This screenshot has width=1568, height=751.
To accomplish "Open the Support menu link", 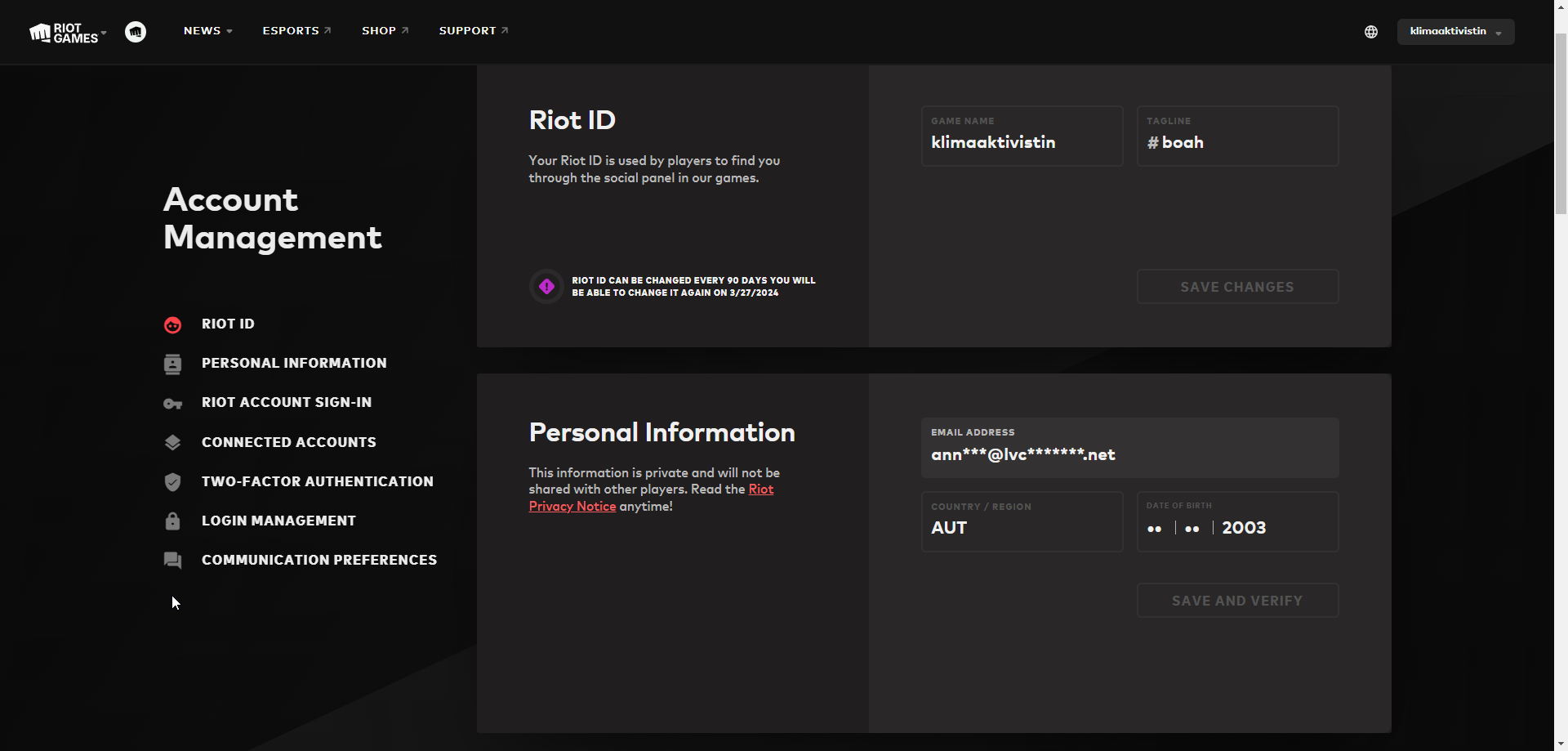I will coord(473,31).
